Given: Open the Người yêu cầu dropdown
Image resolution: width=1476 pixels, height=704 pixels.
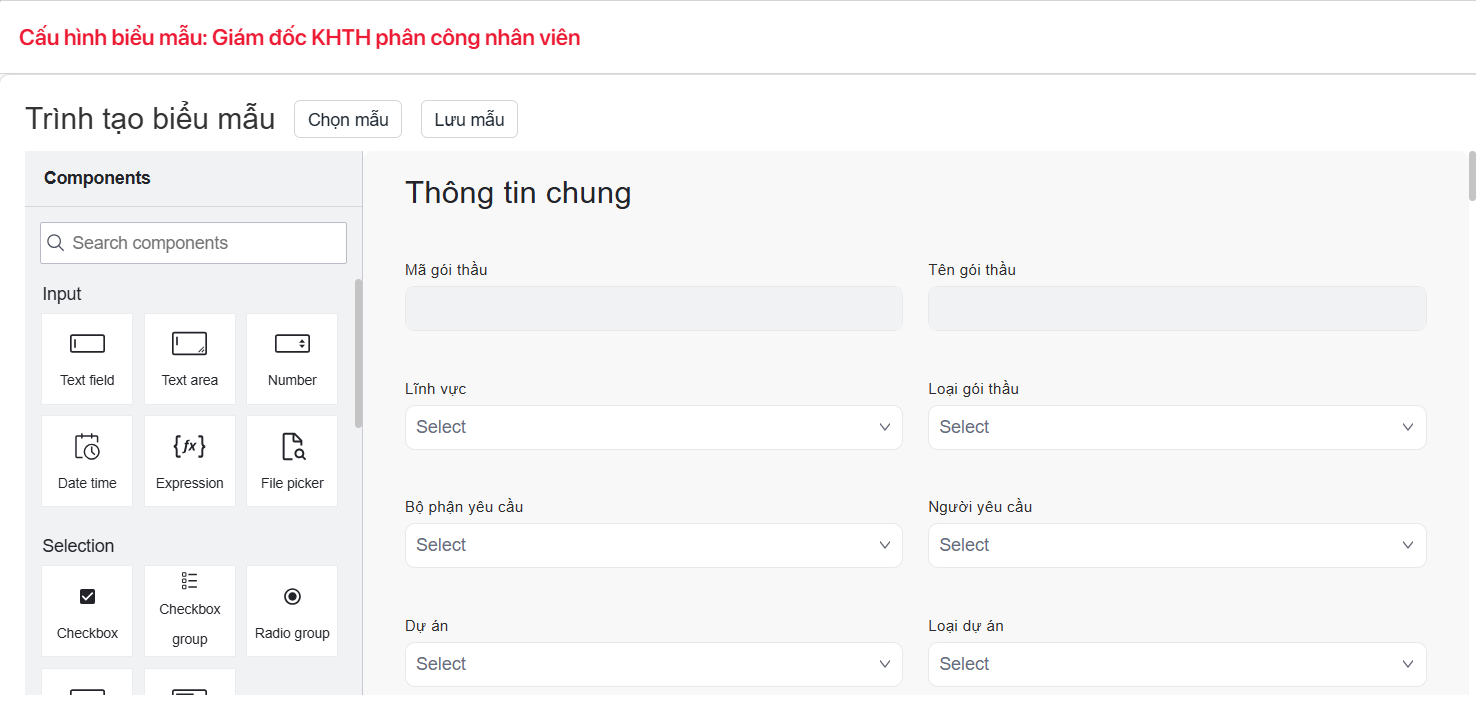Looking at the screenshot, I should (x=1176, y=545).
